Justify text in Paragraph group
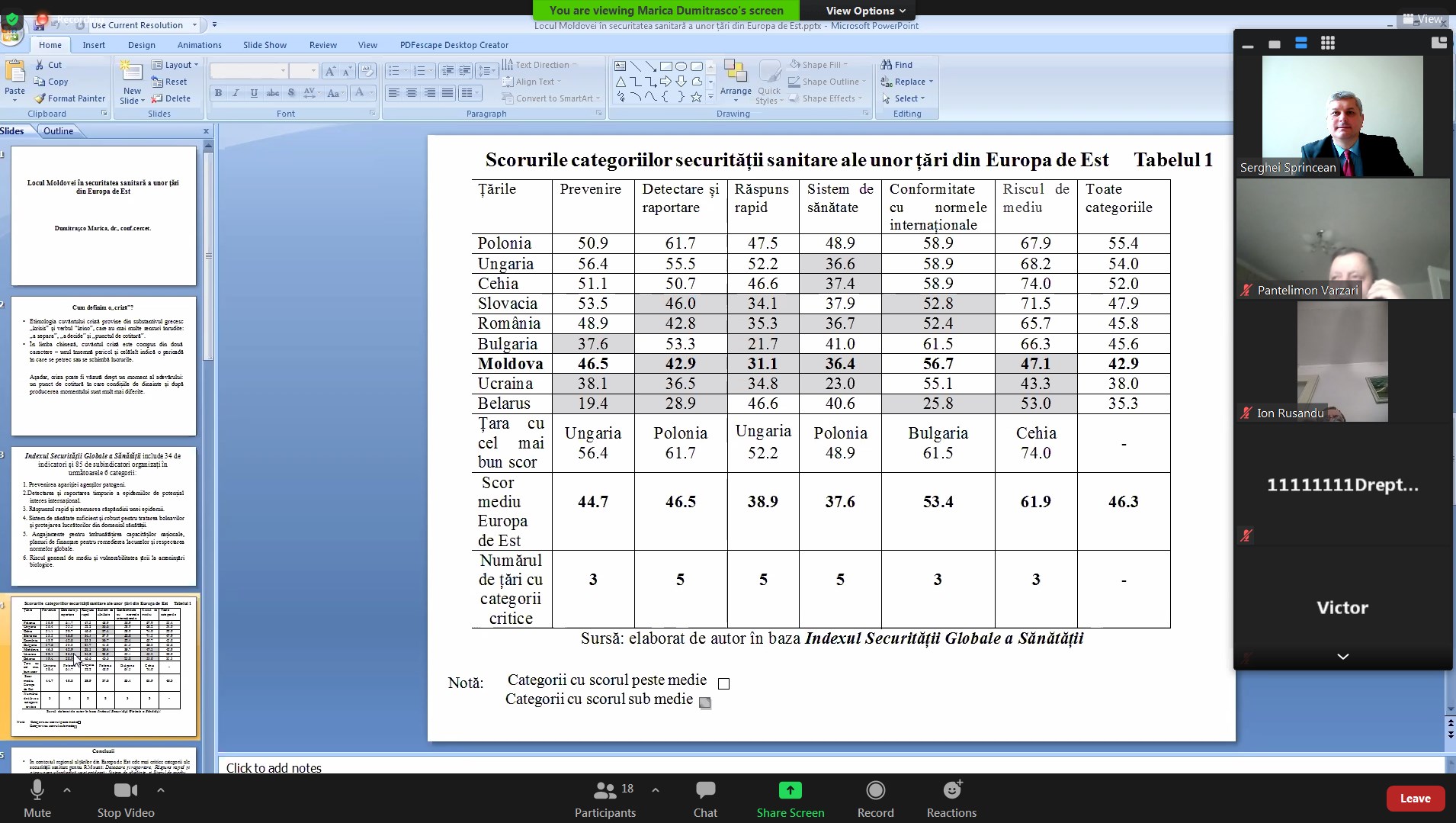 click(x=447, y=93)
